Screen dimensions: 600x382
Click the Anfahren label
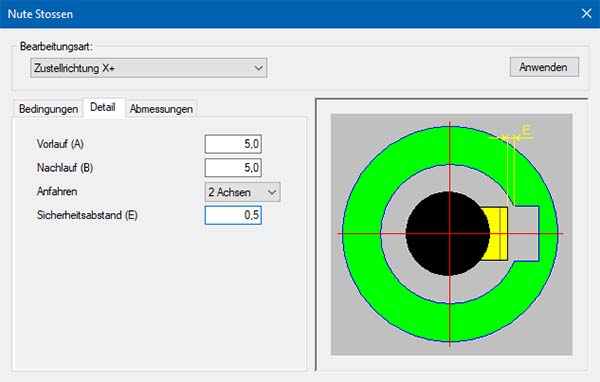pos(57,191)
